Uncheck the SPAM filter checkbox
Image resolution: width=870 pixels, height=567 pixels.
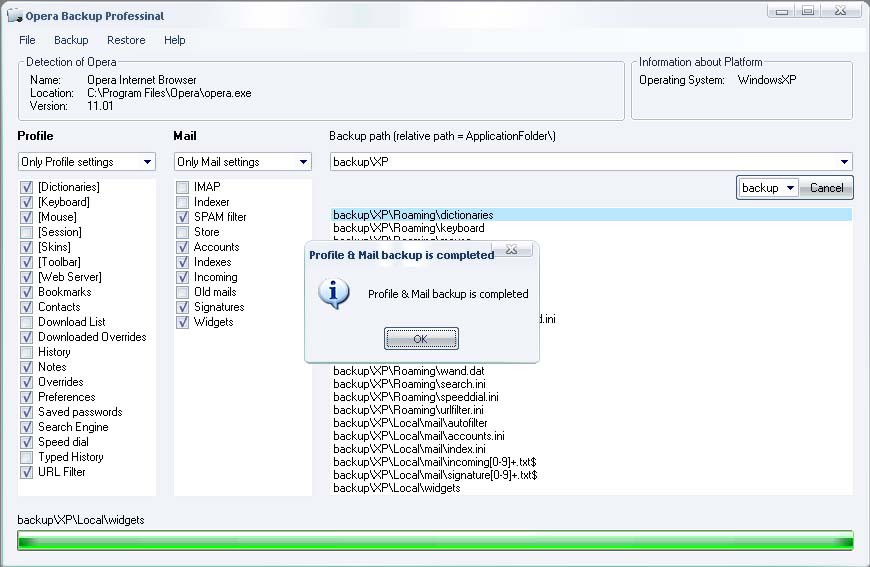[183, 217]
